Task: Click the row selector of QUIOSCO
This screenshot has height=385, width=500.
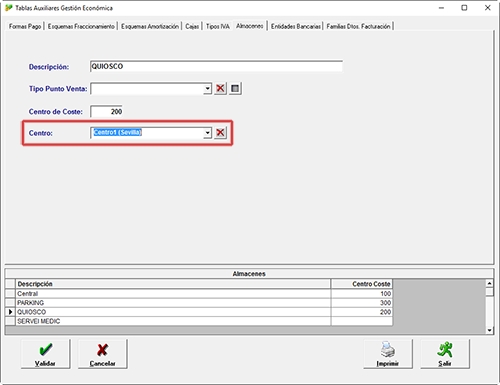Action: (x=10, y=312)
